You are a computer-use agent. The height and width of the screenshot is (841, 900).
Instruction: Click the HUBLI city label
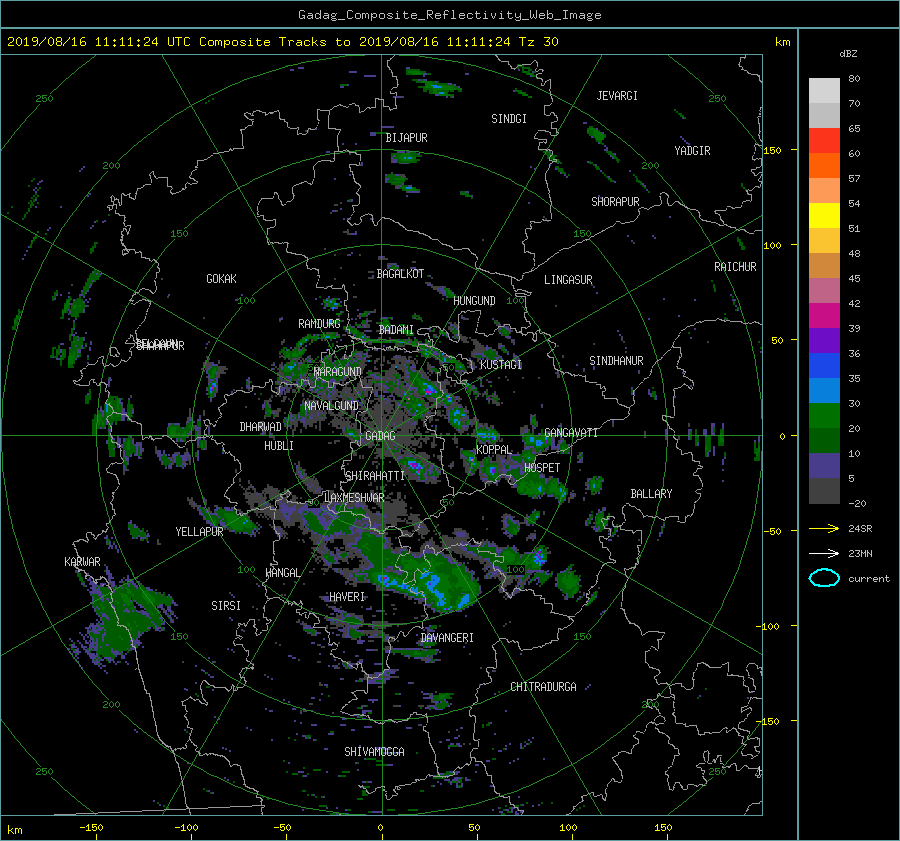[x=279, y=446]
